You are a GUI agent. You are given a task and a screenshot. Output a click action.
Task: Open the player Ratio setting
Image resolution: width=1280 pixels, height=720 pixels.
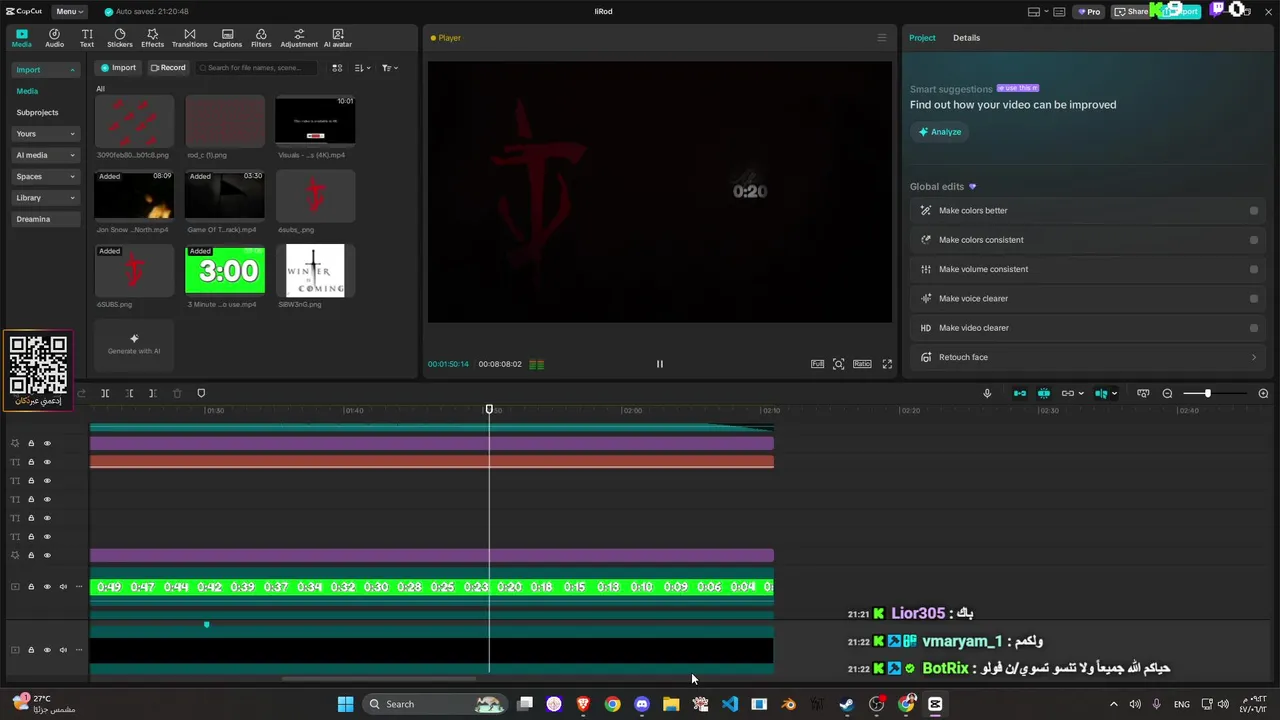click(862, 364)
